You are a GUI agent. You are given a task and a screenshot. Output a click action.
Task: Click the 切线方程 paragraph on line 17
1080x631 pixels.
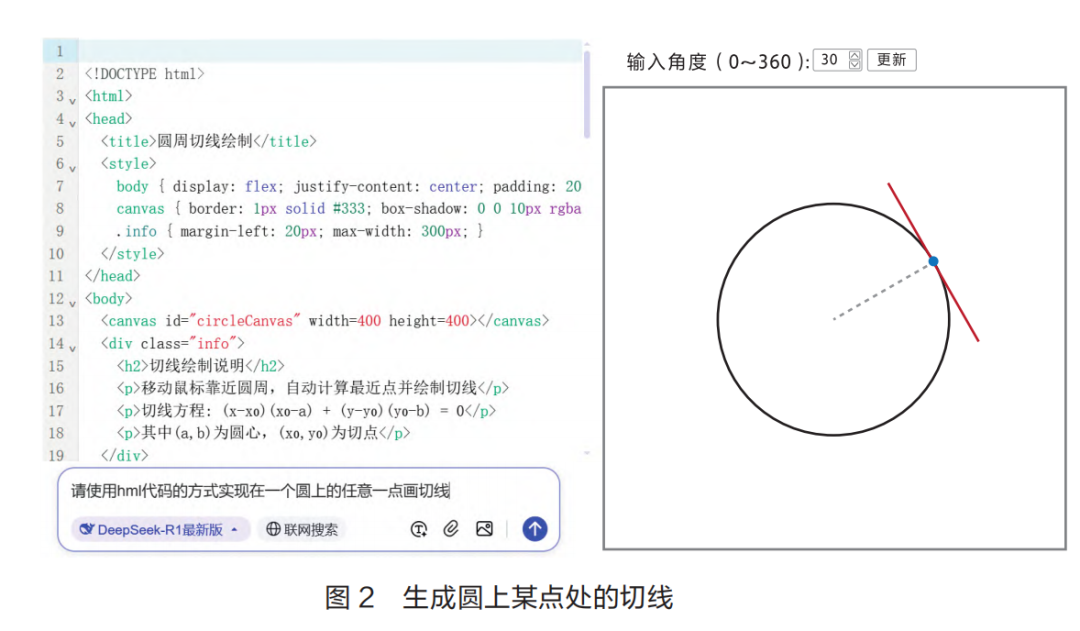(306, 411)
